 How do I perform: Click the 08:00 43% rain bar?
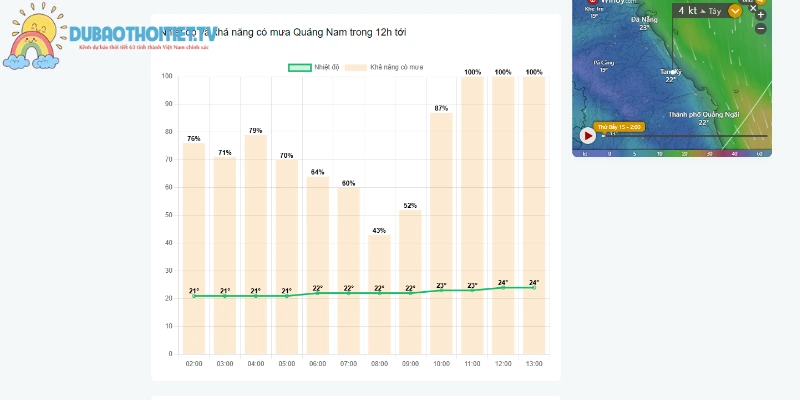(379, 294)
